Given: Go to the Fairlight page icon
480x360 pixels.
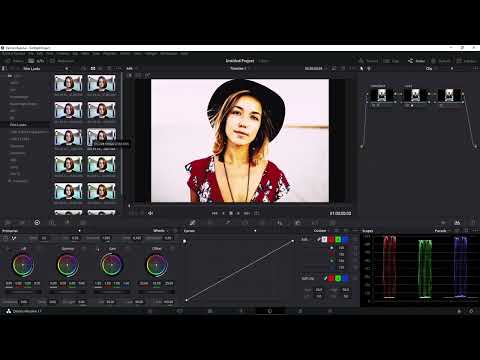Looking at the screenshot, I should click(x=300, y=311).
